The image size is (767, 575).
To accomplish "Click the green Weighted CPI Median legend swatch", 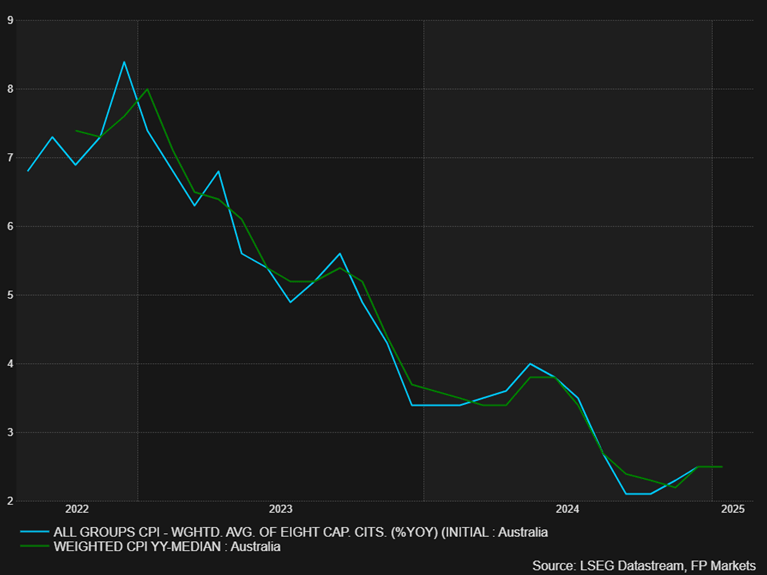I will click(x=35, y=546).
